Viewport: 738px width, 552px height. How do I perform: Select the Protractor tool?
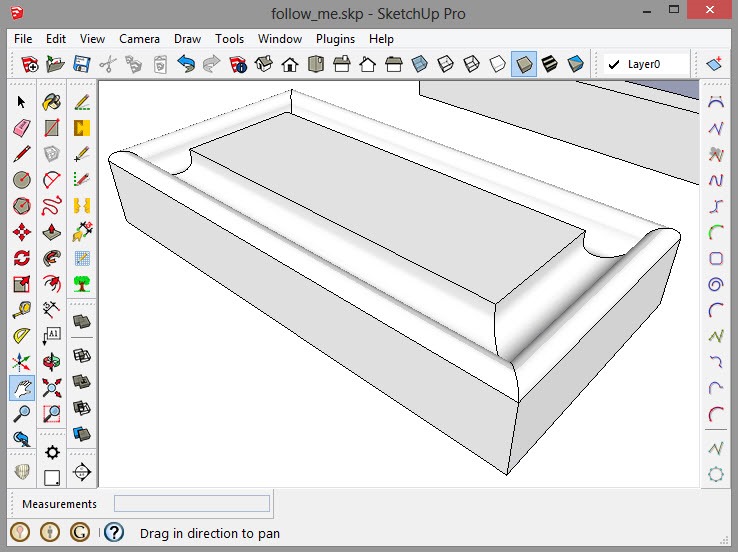click(22, 336)
